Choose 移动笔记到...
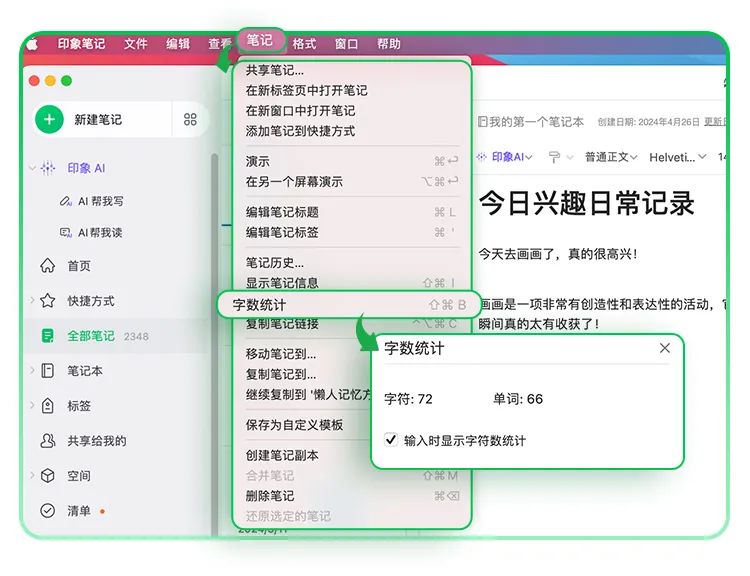Viewport: 750px width, 576px height. pyautogui.click(x=304, y=354)
